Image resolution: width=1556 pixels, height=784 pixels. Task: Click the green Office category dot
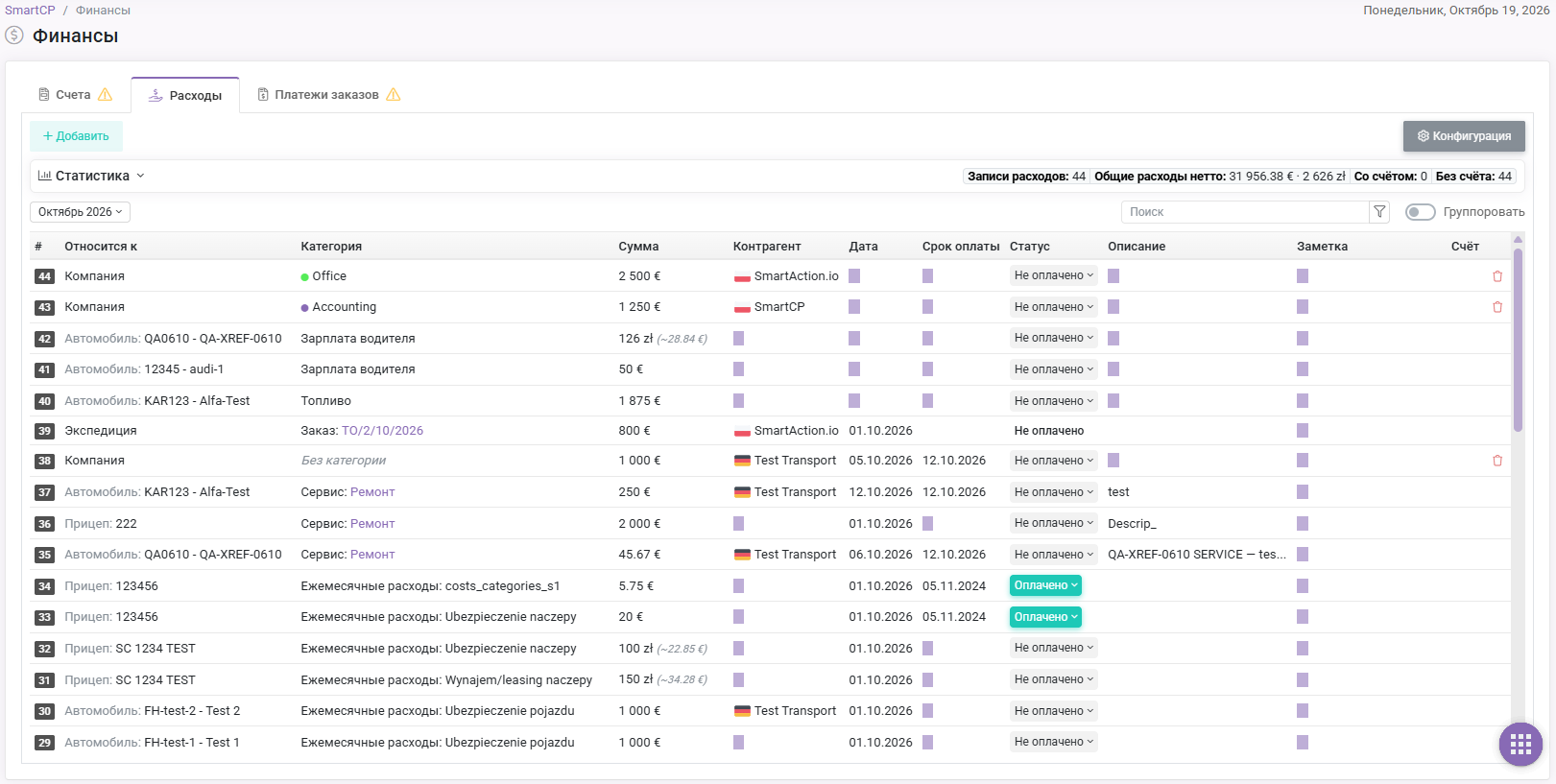coord(304,276)
